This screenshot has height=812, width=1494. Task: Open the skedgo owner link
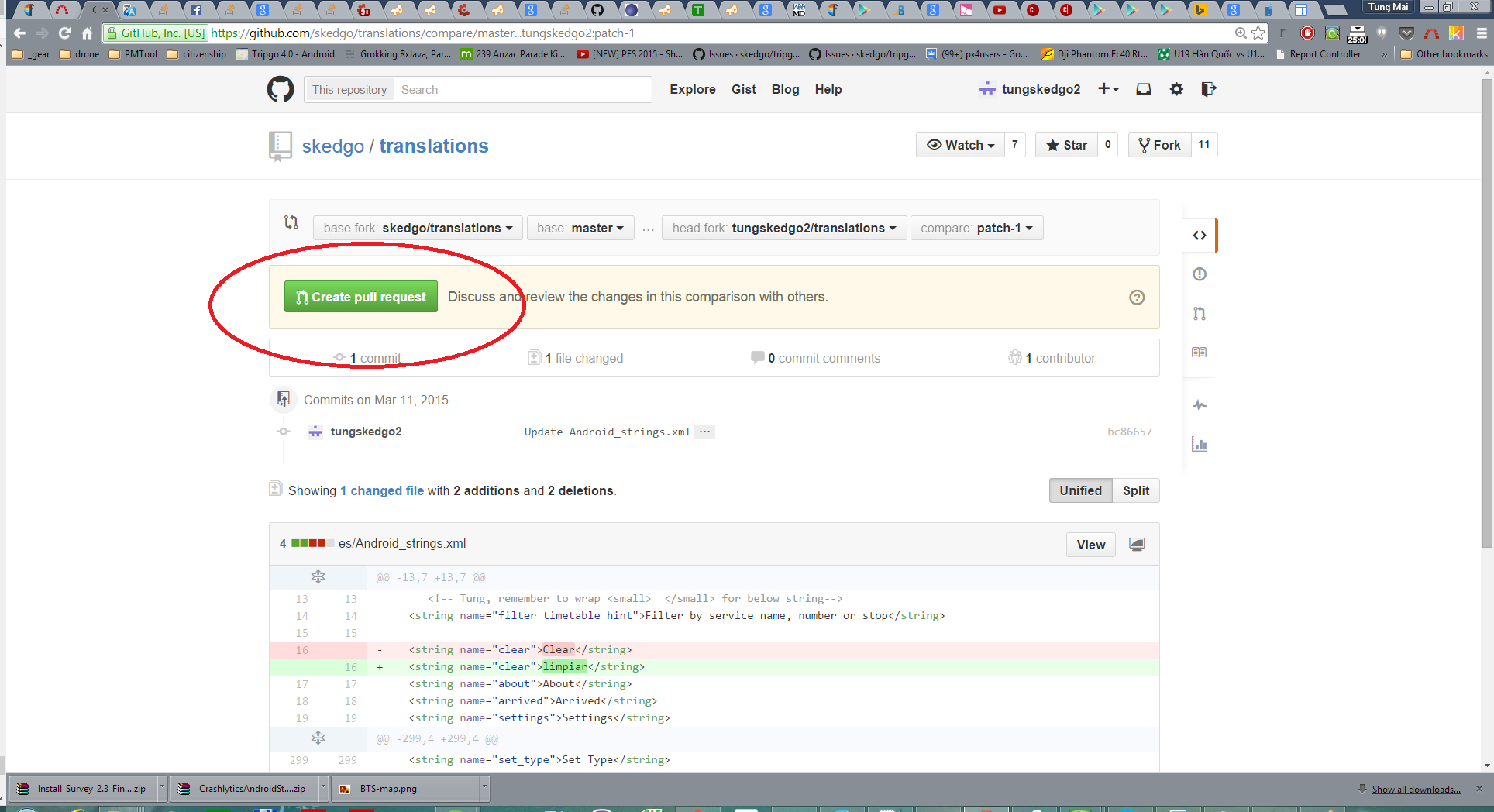pyautogui.click(x=333, y=146)
